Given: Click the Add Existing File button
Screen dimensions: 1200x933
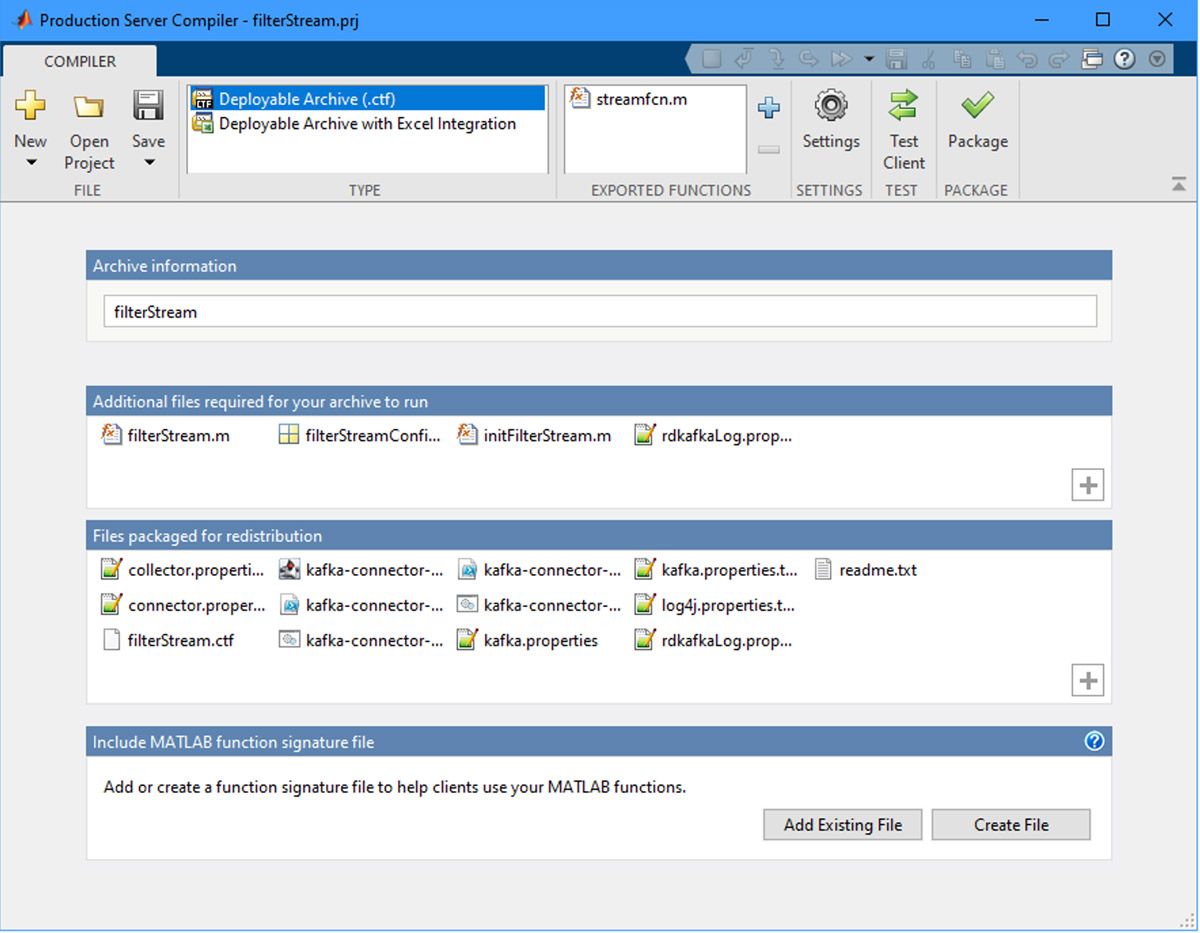Looking at the screenshot, I should pyautogui.click(x=842, y=824).
